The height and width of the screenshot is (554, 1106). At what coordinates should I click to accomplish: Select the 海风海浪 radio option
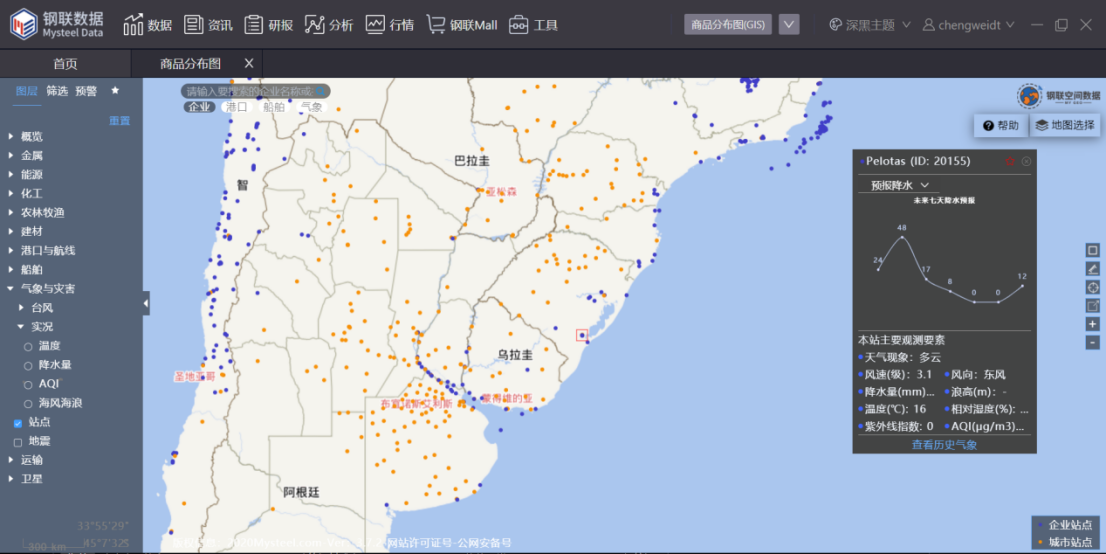(28, 404)
